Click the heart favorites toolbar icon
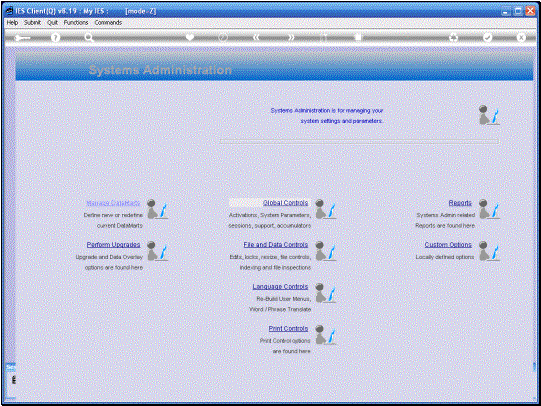The width and height of the screenshot is (541, 406). click(190, 37)
